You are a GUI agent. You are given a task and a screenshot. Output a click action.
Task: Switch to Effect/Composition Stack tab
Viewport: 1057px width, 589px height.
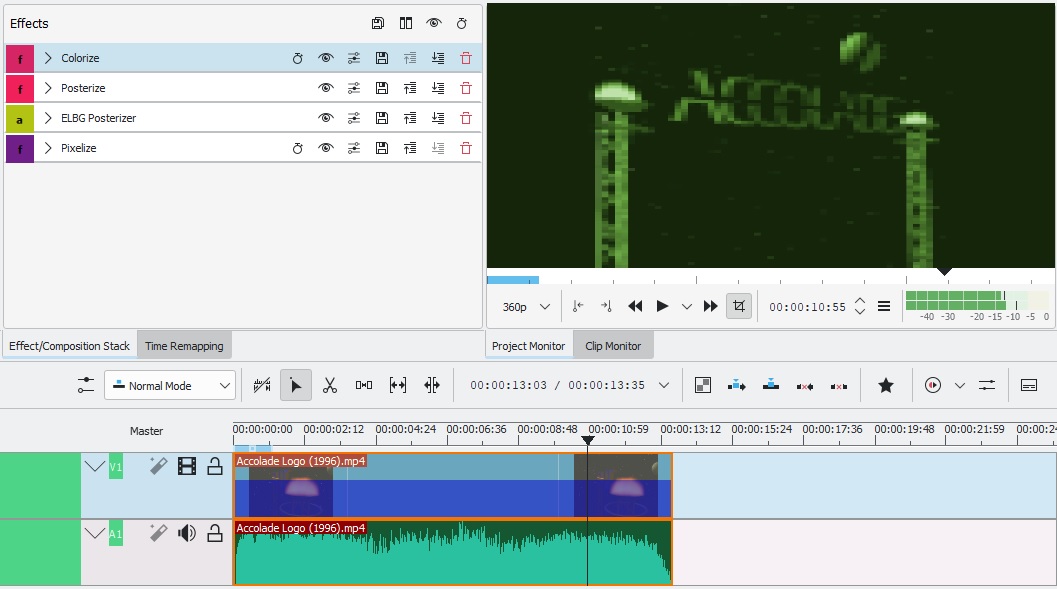coord(69,346)
